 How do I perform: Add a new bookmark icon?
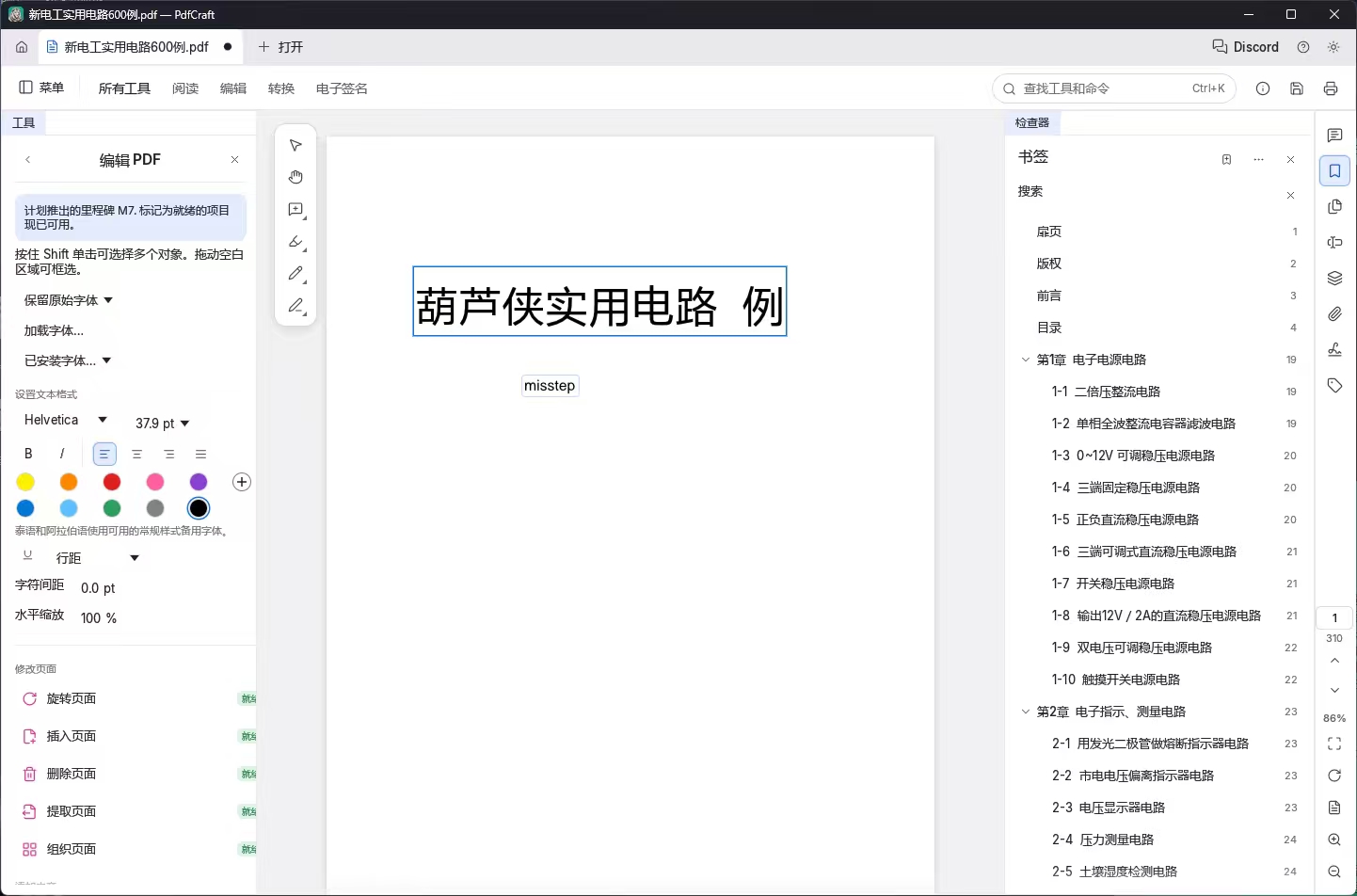coord(1226,160)
